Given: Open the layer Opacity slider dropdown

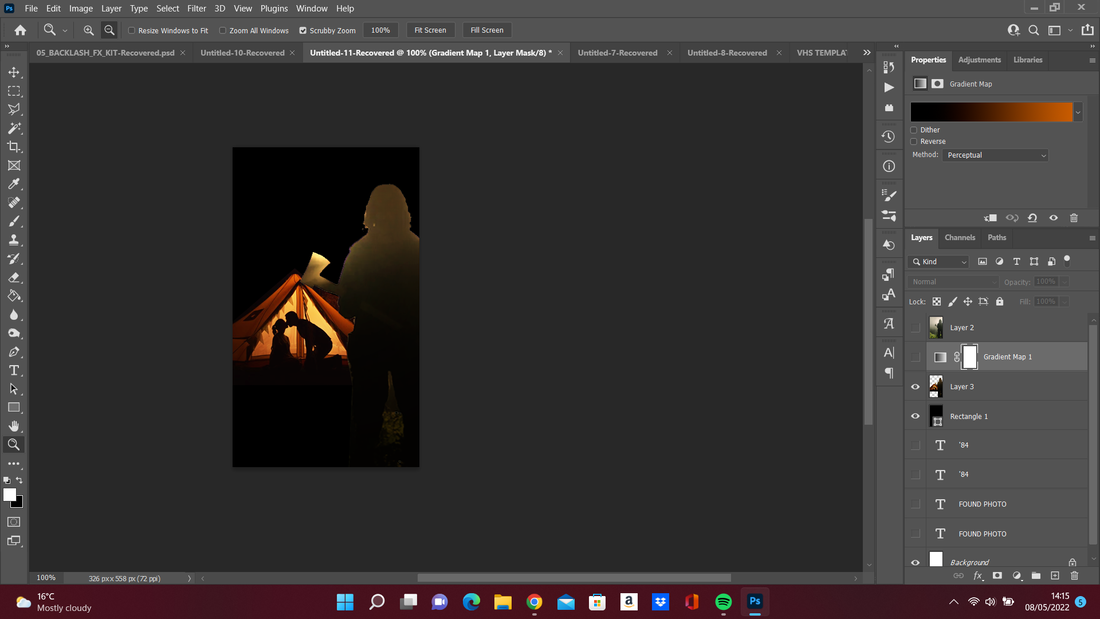Looking at the screenshot, I should click(x=1064, y=282).
